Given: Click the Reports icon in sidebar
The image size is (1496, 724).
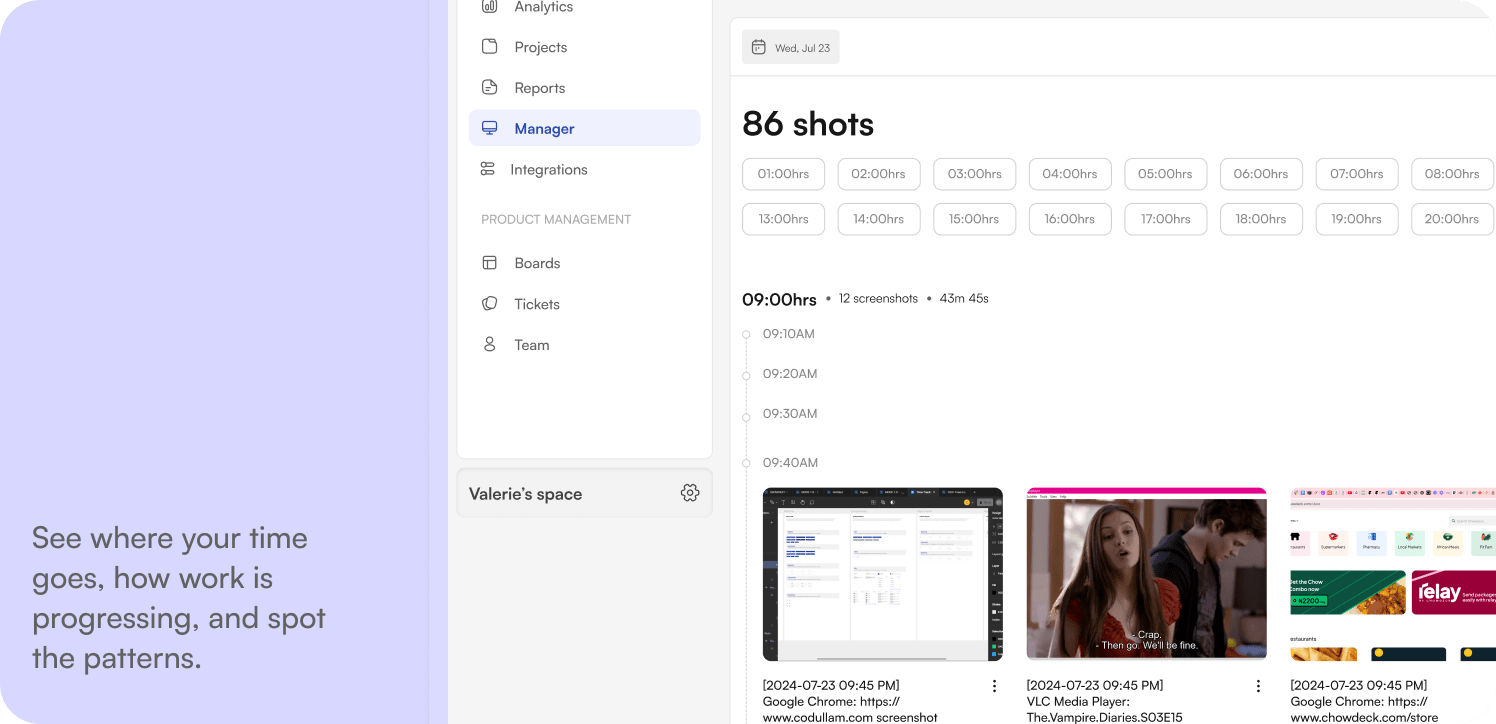Looking at the screenshot, I should coord(489,88).
